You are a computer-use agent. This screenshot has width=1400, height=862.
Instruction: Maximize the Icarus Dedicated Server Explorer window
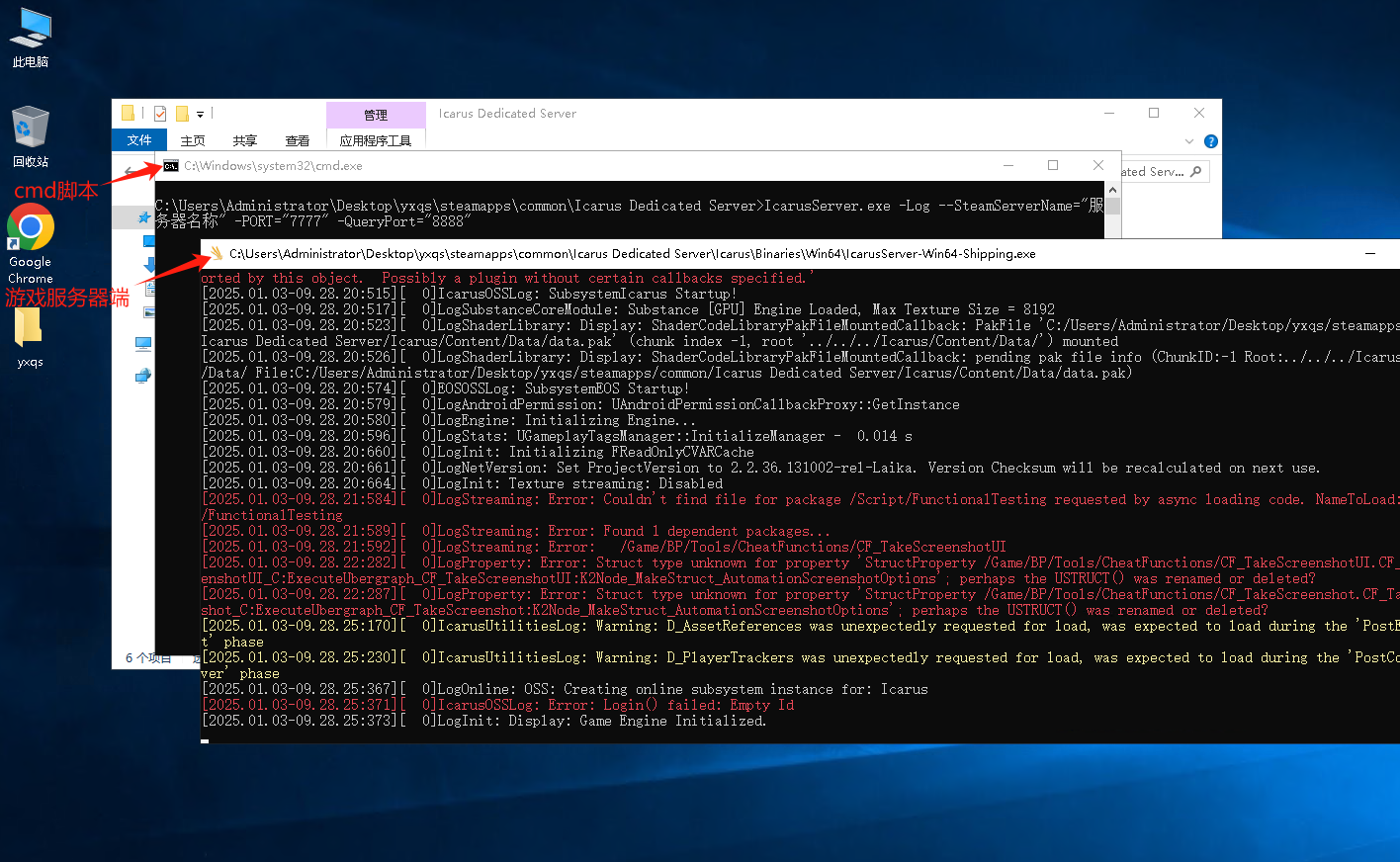click(x=1154, y=113)
